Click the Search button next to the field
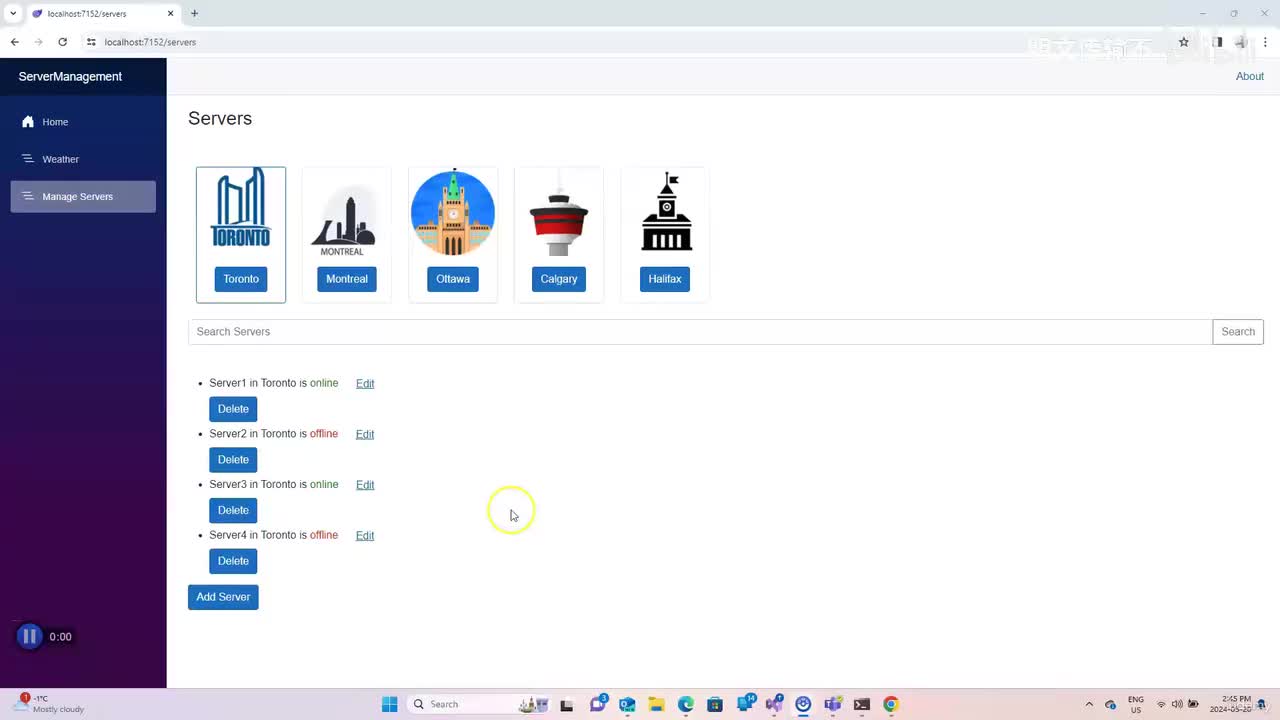1280x720 pixels. [1238, 332]
